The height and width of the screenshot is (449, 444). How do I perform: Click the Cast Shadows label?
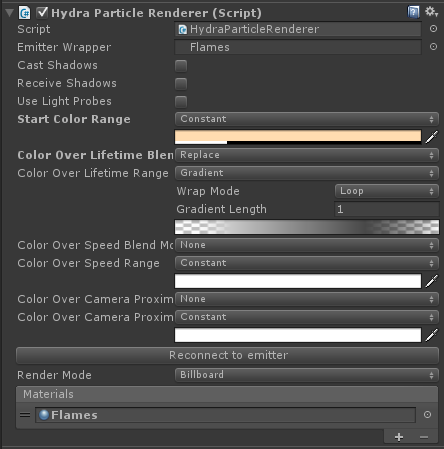(x=57, y=65)
